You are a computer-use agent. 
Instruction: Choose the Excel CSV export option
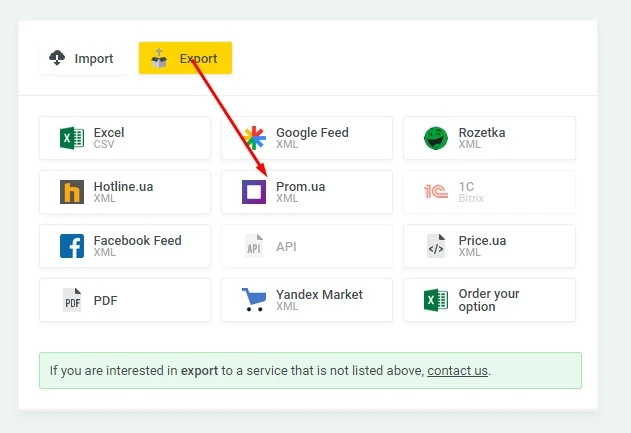pyautogui.click(x=125, y=138)
